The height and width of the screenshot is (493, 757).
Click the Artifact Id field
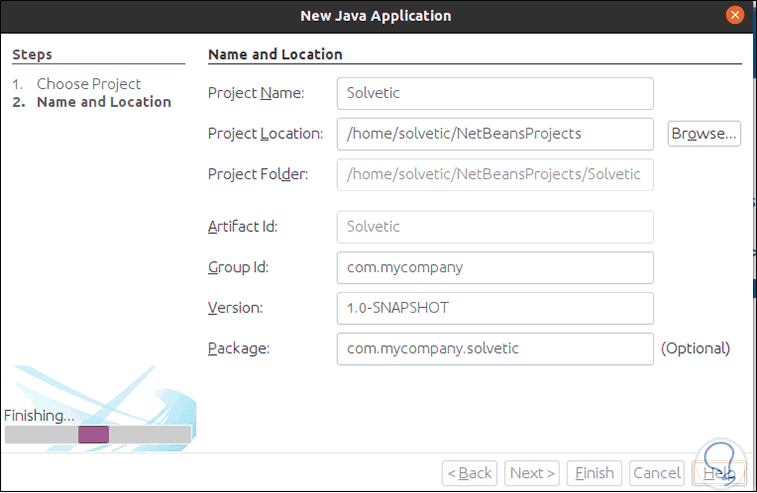pos(495,227)
